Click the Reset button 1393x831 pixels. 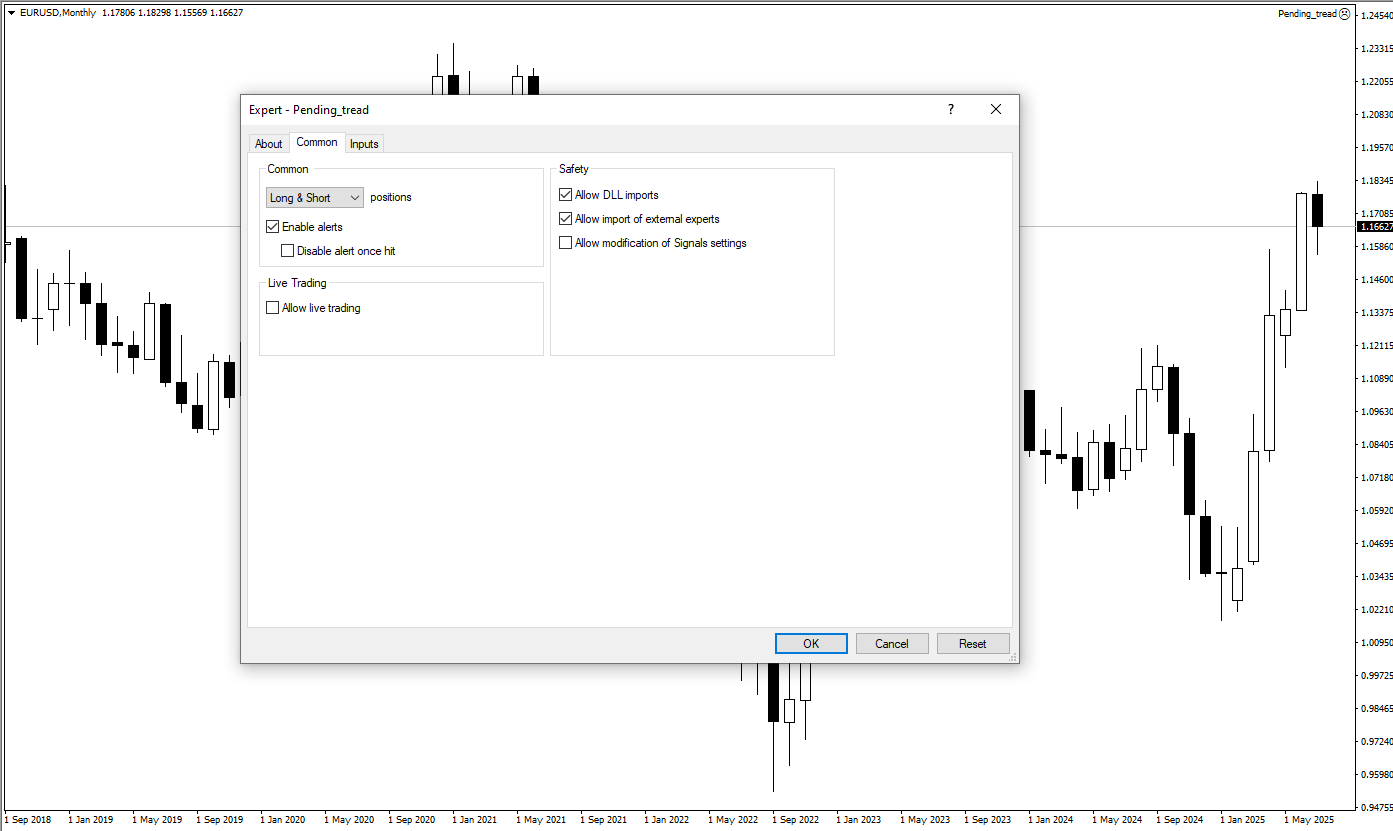[x=973, y=644]
